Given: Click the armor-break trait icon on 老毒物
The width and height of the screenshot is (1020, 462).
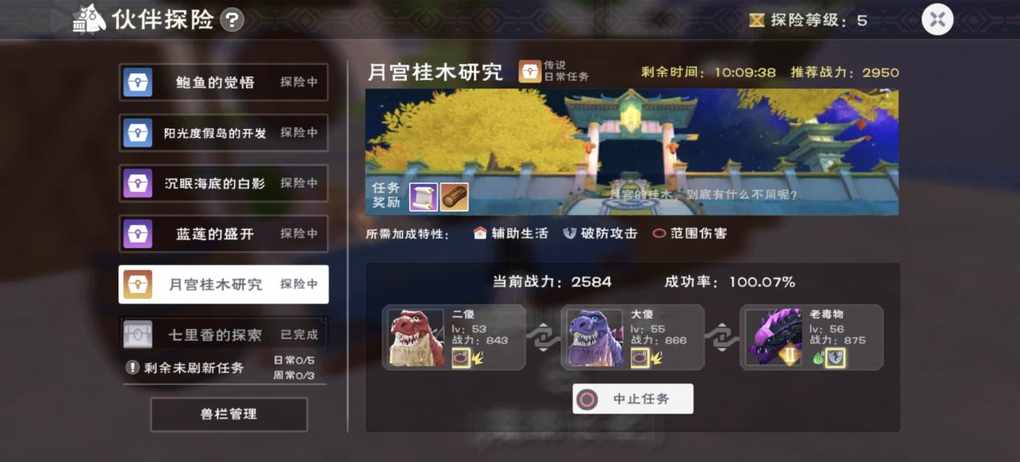Looking at the screenshot, I should pos(835,358).
